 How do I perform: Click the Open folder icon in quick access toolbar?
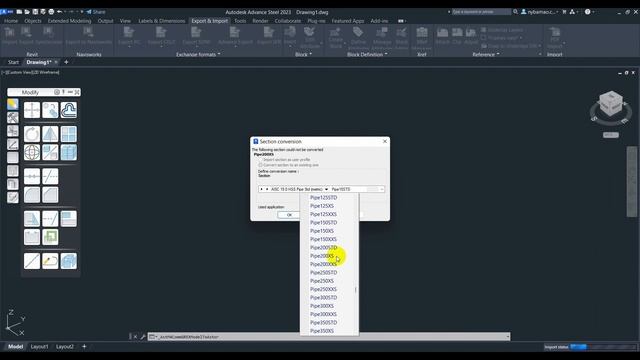coord(27,12)
